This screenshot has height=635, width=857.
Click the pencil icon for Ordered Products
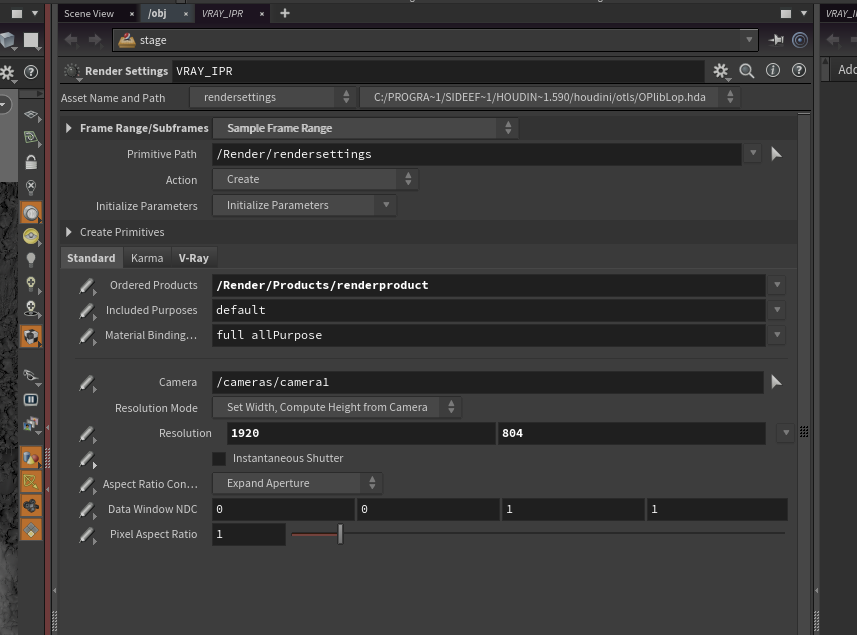tap(87, 286)
